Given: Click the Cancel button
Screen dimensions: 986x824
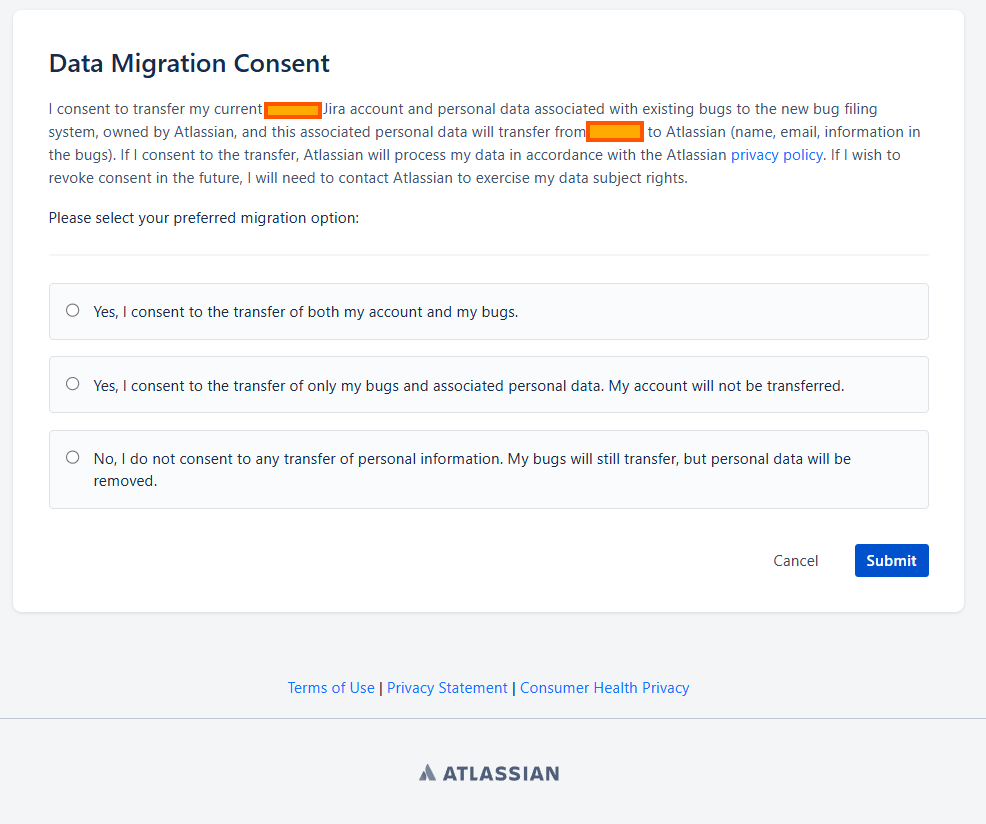Looking at the screenshot, I should 795,561.
